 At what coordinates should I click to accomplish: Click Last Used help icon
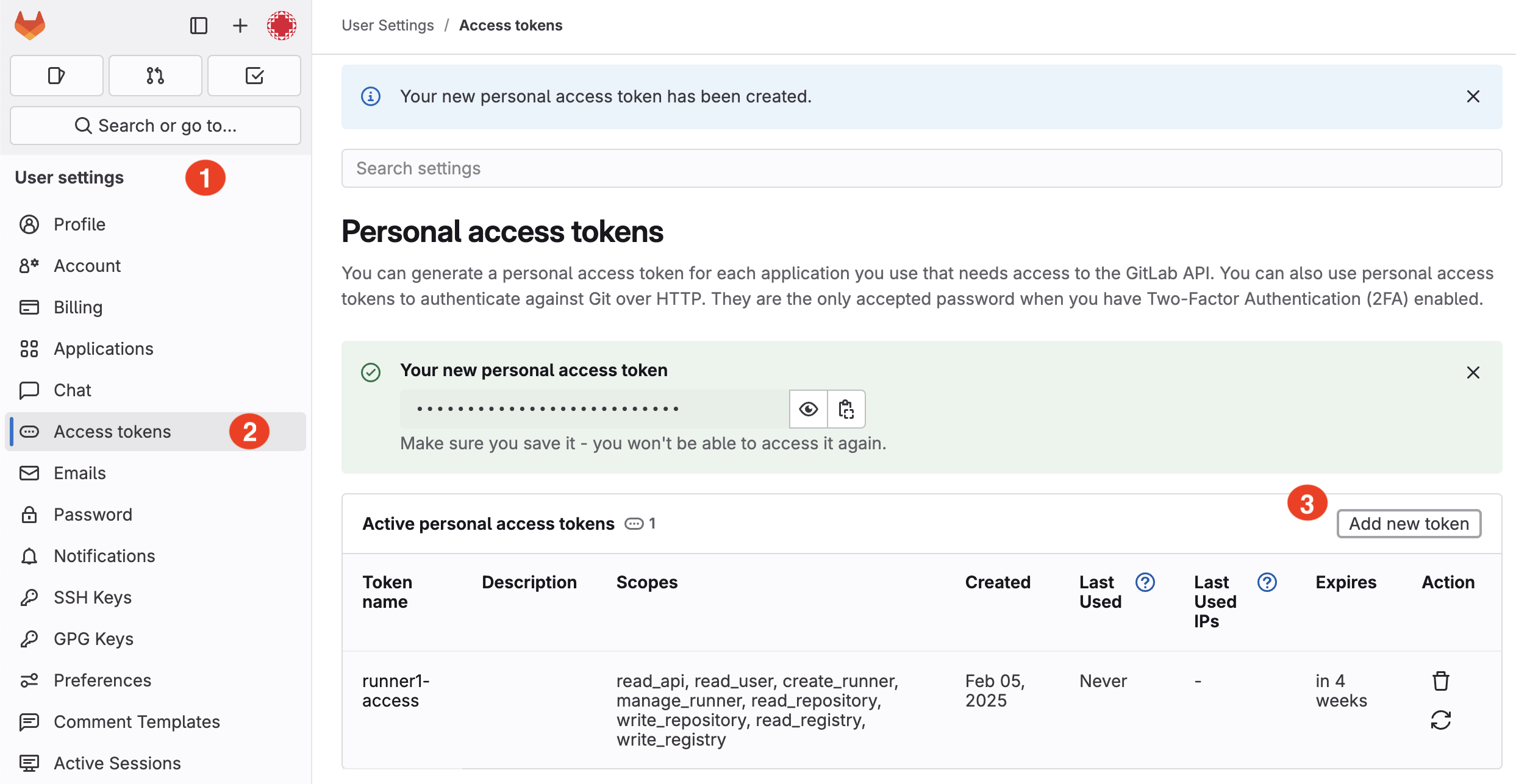coord(1145,582)
